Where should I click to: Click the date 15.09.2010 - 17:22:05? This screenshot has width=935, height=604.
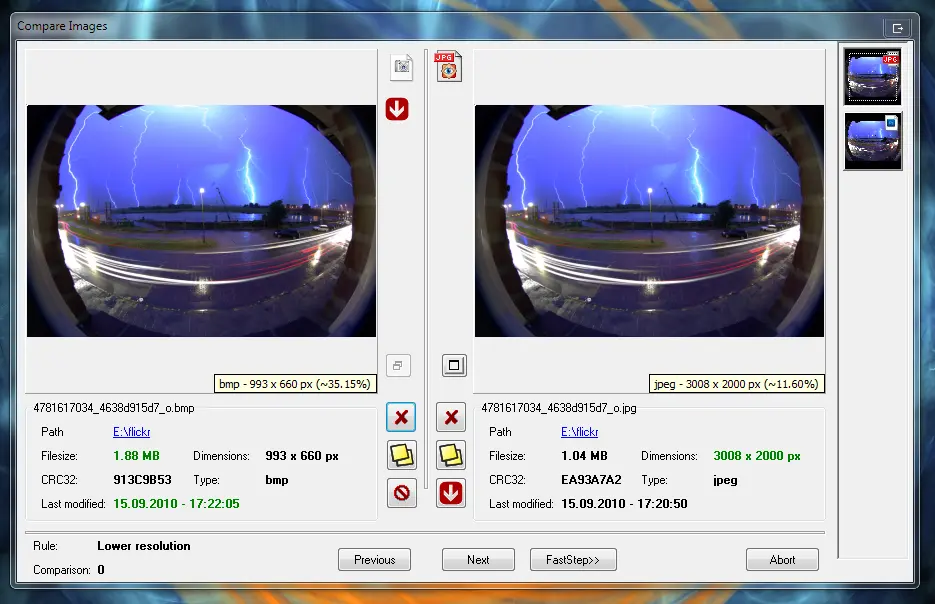tap(177, 503)
